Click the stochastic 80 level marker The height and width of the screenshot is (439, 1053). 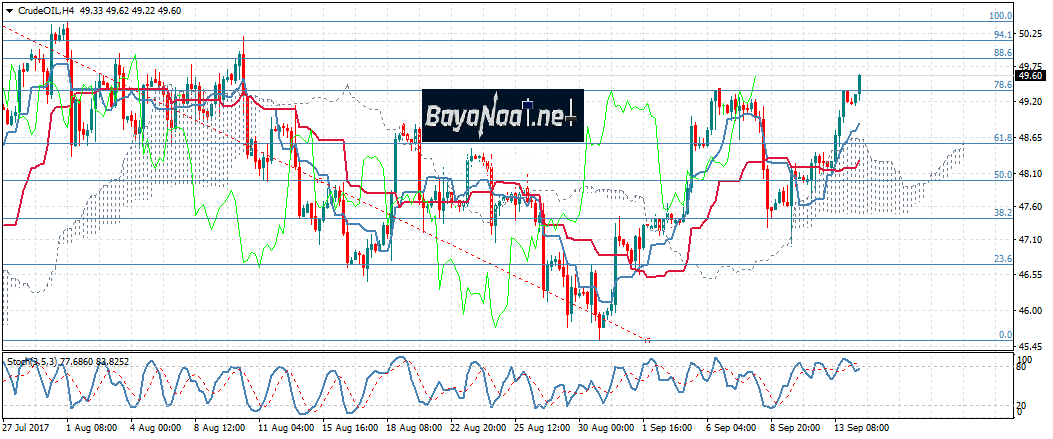pos(1022,368)
